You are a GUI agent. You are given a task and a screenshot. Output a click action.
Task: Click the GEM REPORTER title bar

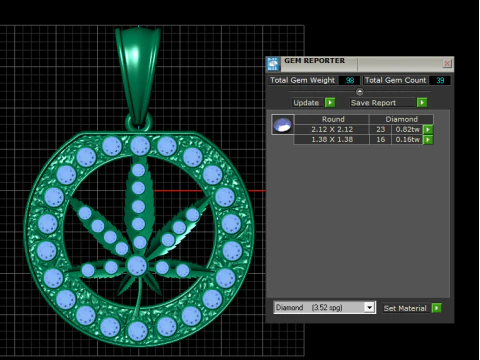[360, 64]
